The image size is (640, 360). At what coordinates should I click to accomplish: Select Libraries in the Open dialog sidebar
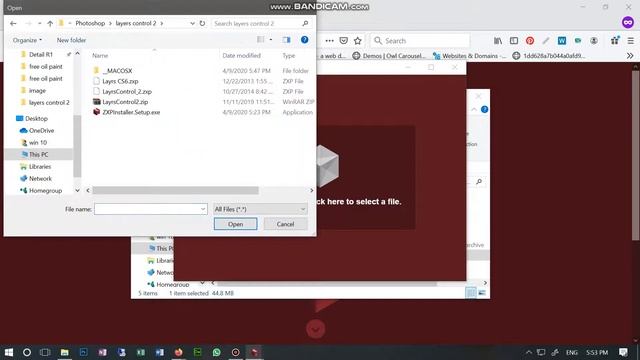(40, 167)
